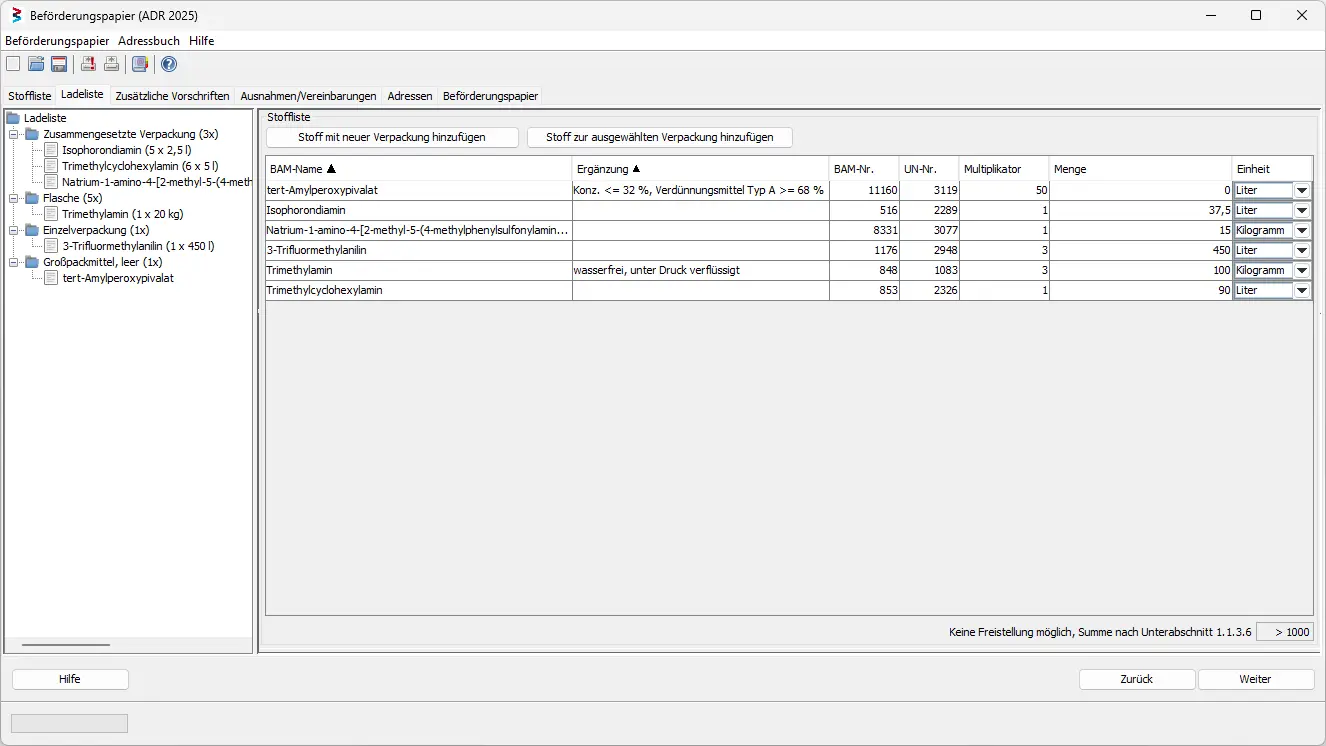The width and height of the screenshot is (1326, 746).
Task: Open the Adressbuch menu
Action: (149, 41)
